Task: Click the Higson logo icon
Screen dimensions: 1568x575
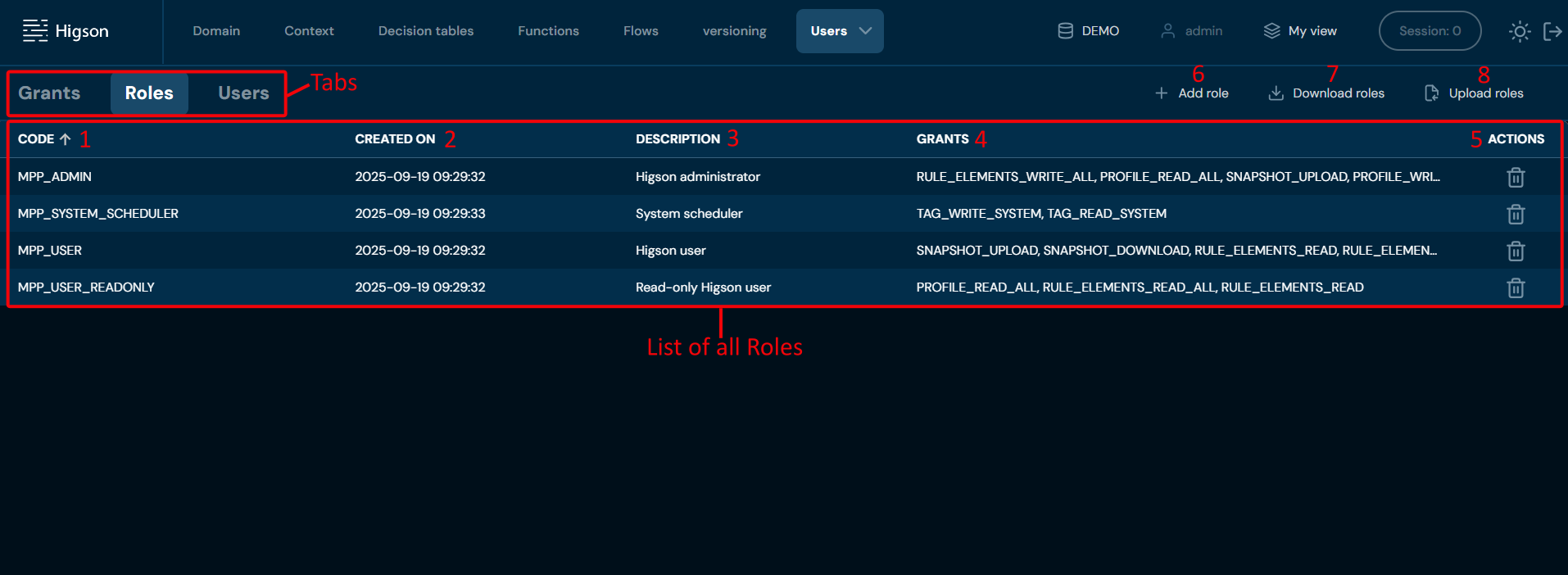Action: [35, 31]
